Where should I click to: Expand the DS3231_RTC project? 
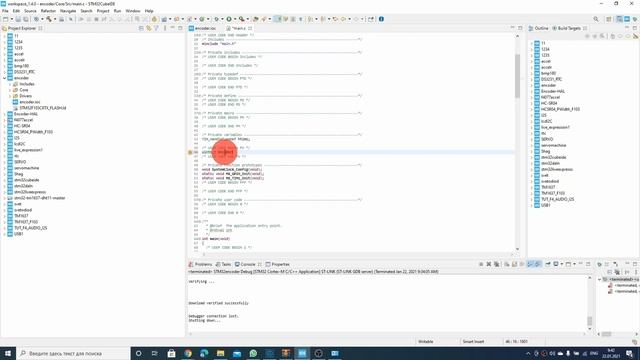pyautogui.click(x=4, y=72)
